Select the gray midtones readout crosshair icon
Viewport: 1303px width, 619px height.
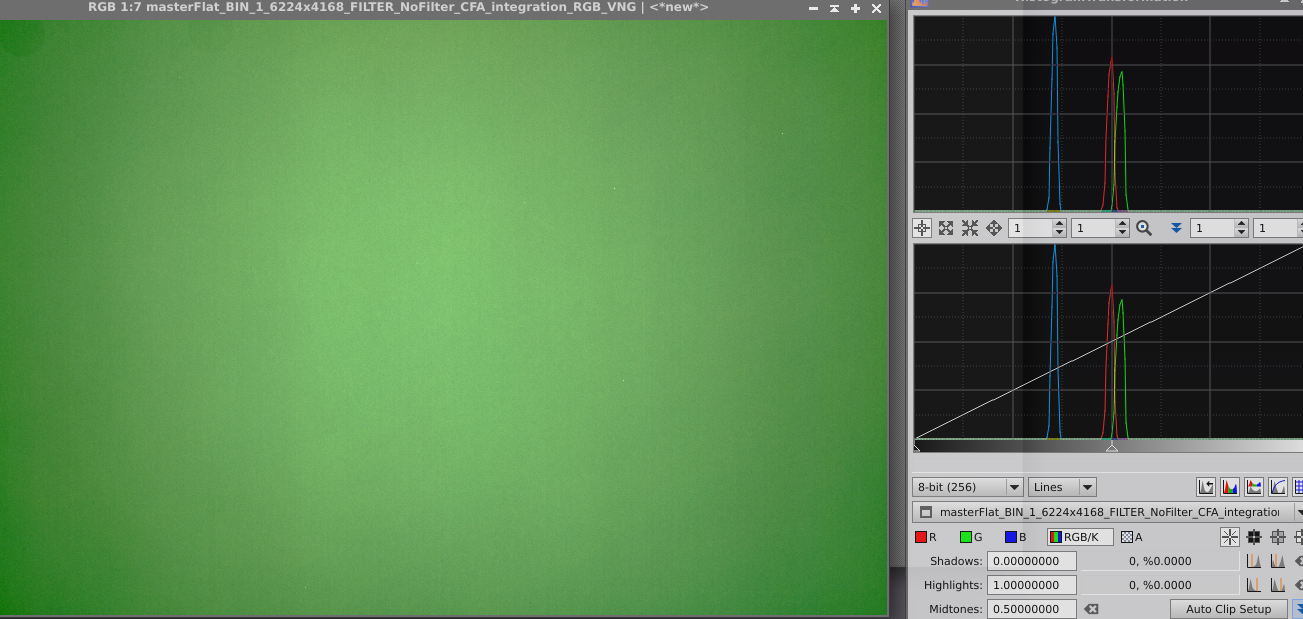[x=1278, y=537]
